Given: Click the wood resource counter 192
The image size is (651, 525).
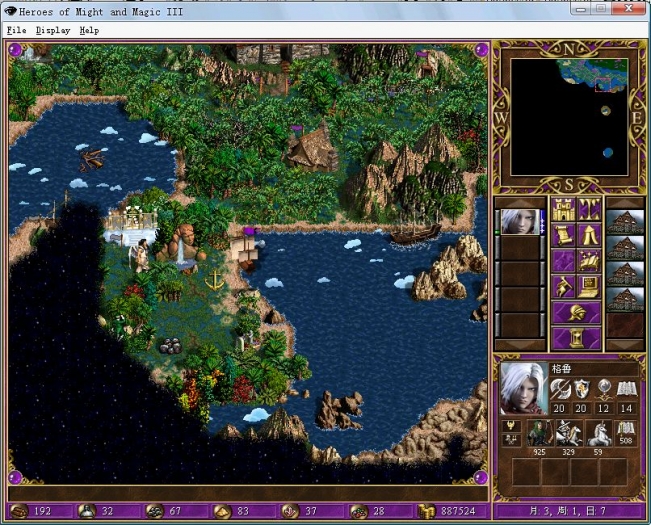Looking at the screenshot, I should 40,511.
